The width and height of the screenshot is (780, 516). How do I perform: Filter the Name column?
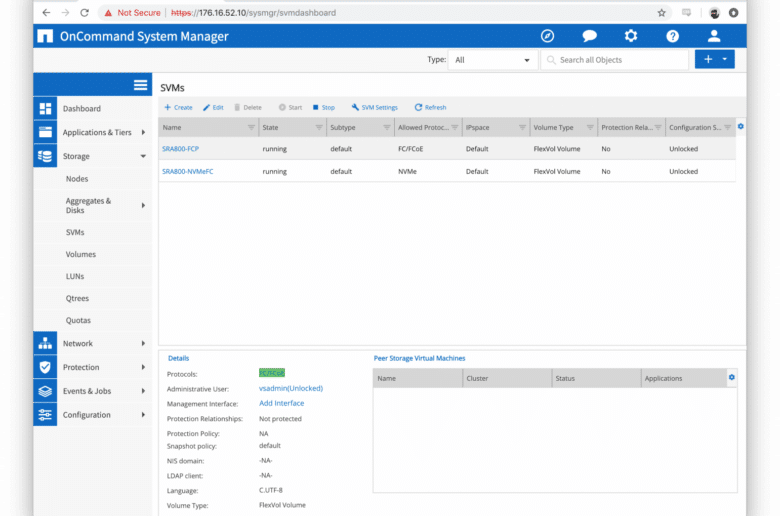pyautogui.click(x=251, y=127)
